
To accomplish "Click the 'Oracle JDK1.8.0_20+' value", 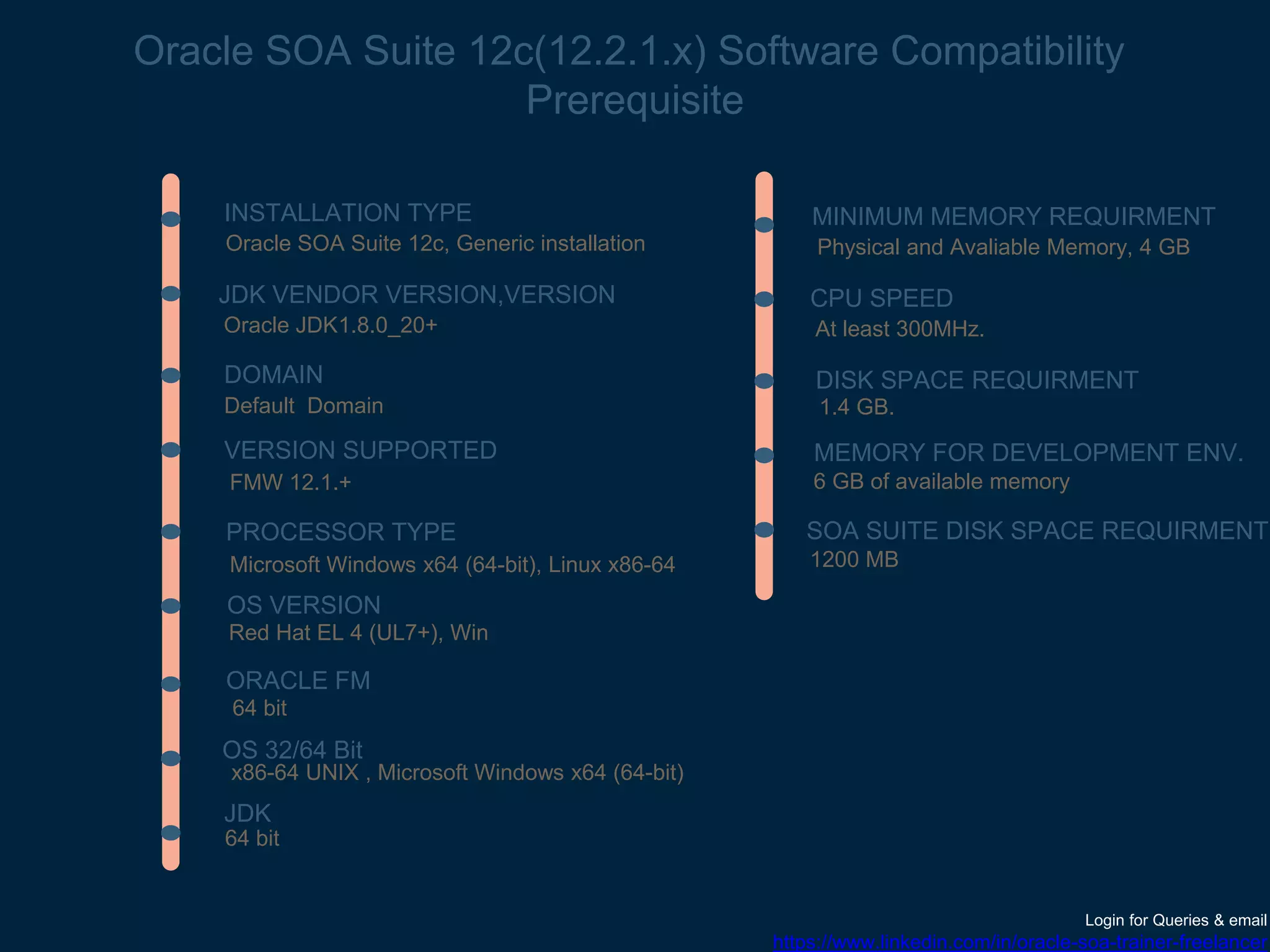I will 331,325.
